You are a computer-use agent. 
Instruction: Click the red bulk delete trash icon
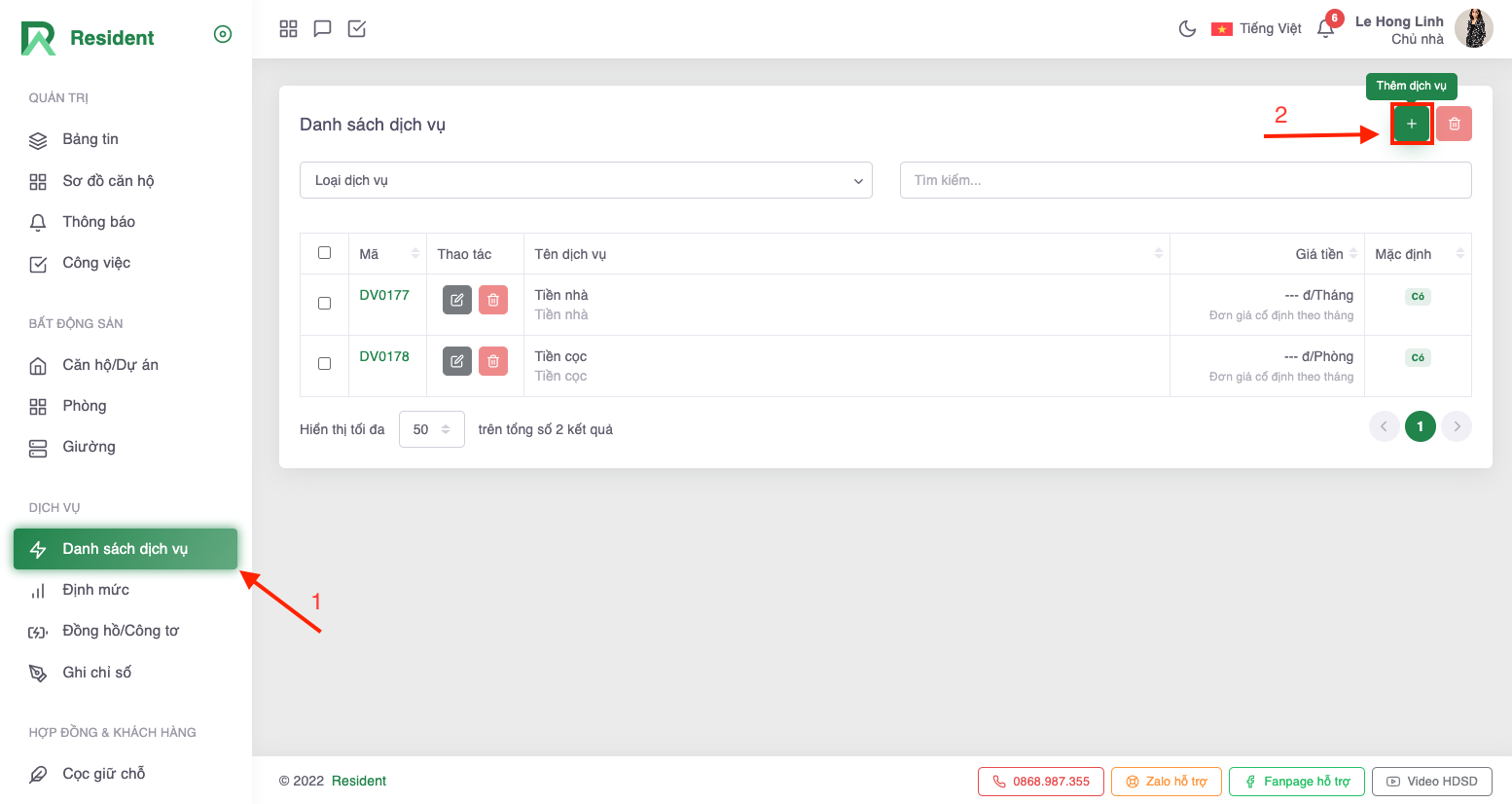point(1454,124)
